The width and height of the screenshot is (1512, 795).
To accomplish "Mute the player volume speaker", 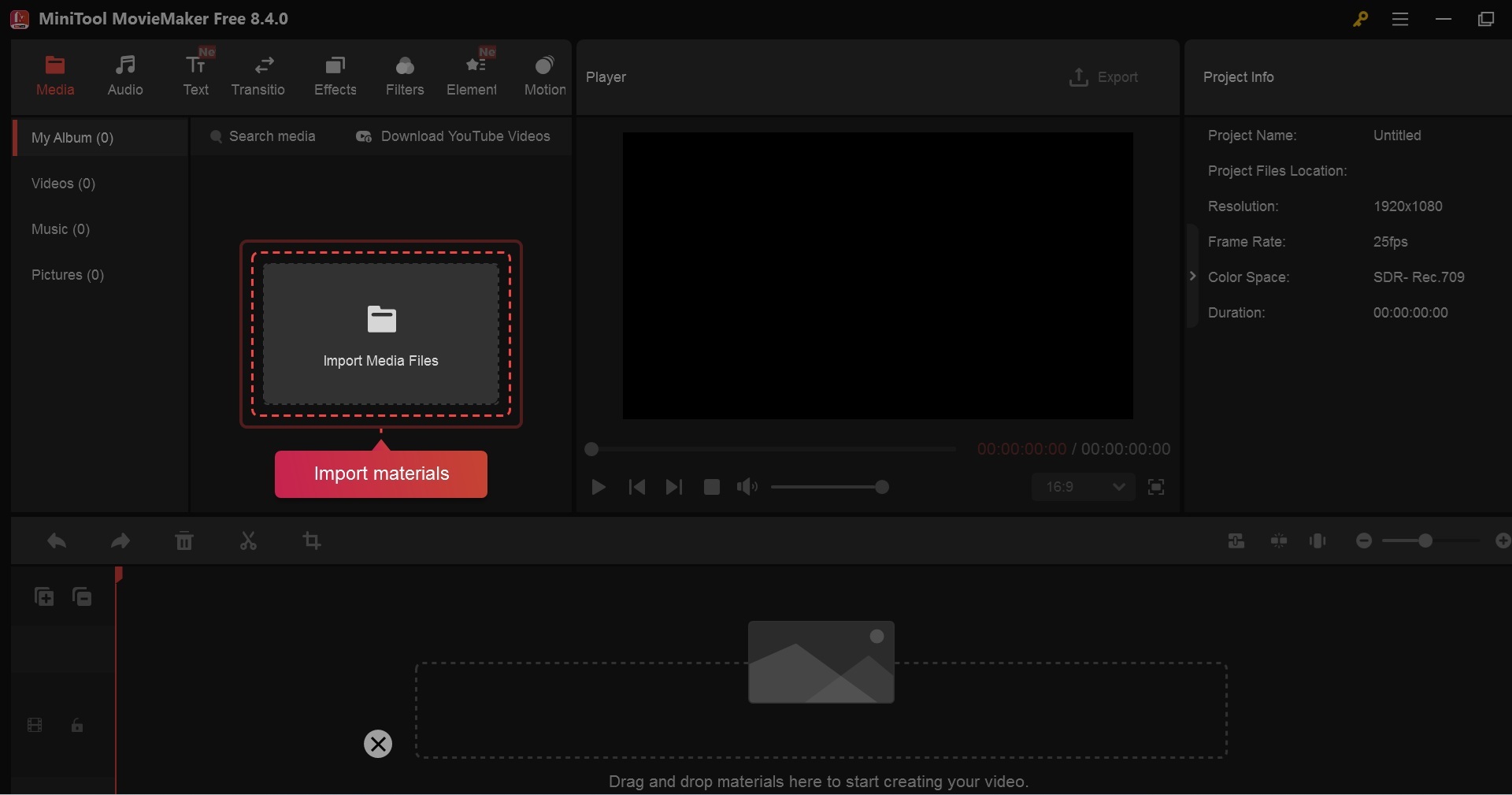I will pos(747,488).
